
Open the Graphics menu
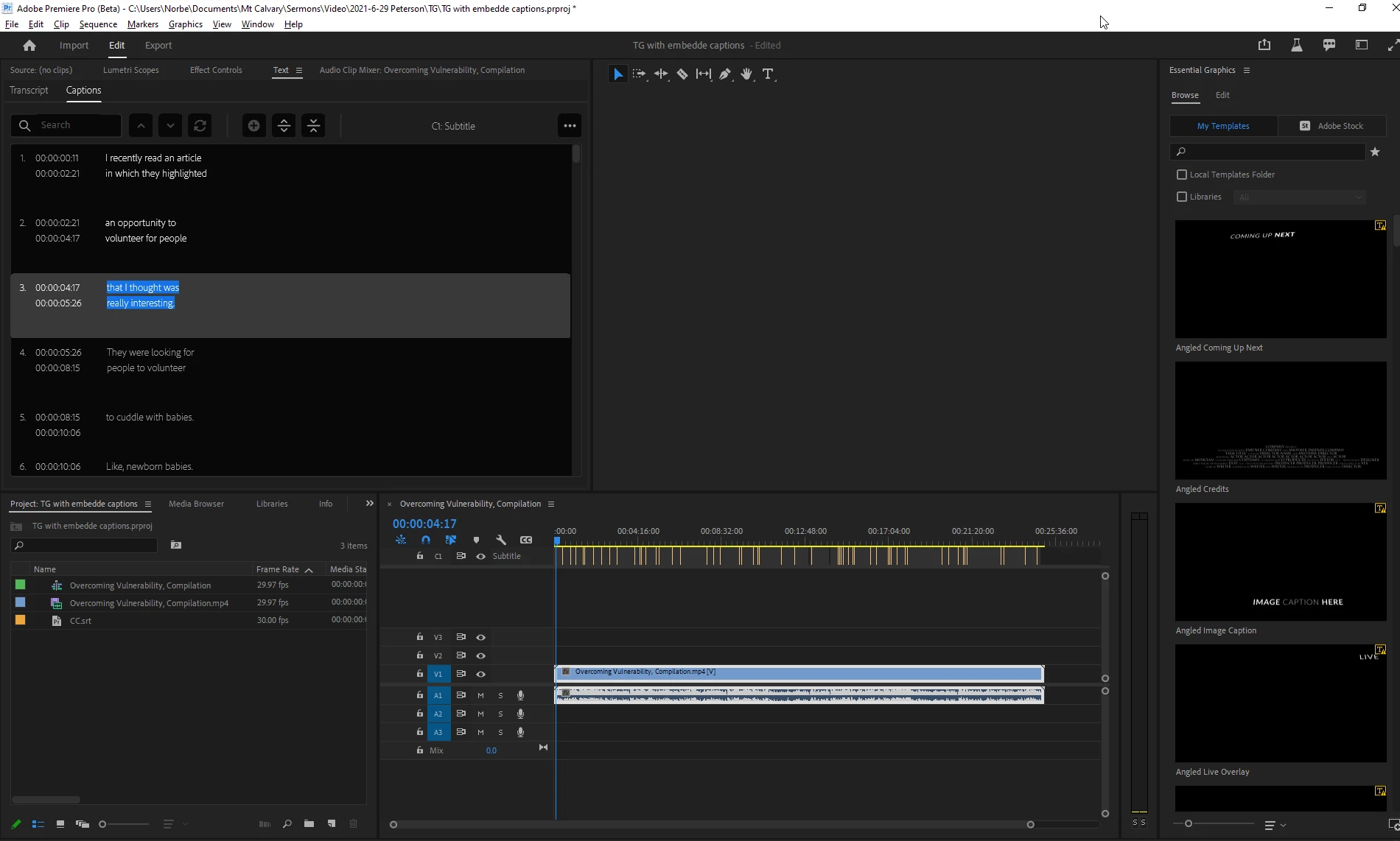pyautogui.click(x=186, y=24)
